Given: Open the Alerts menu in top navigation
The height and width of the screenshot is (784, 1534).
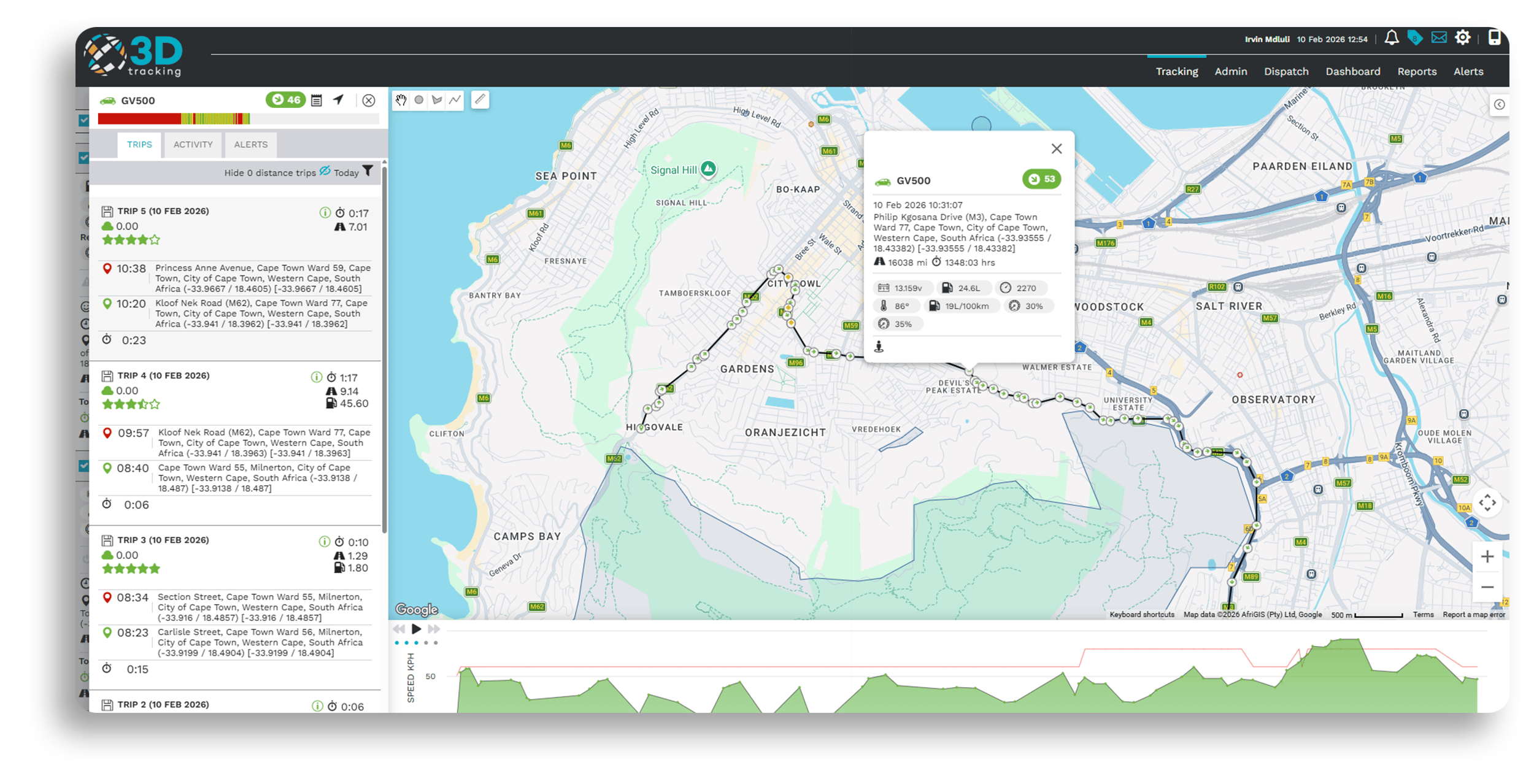Looking at the screenshot, I should pyautogui.click(x=1468, y=71).
